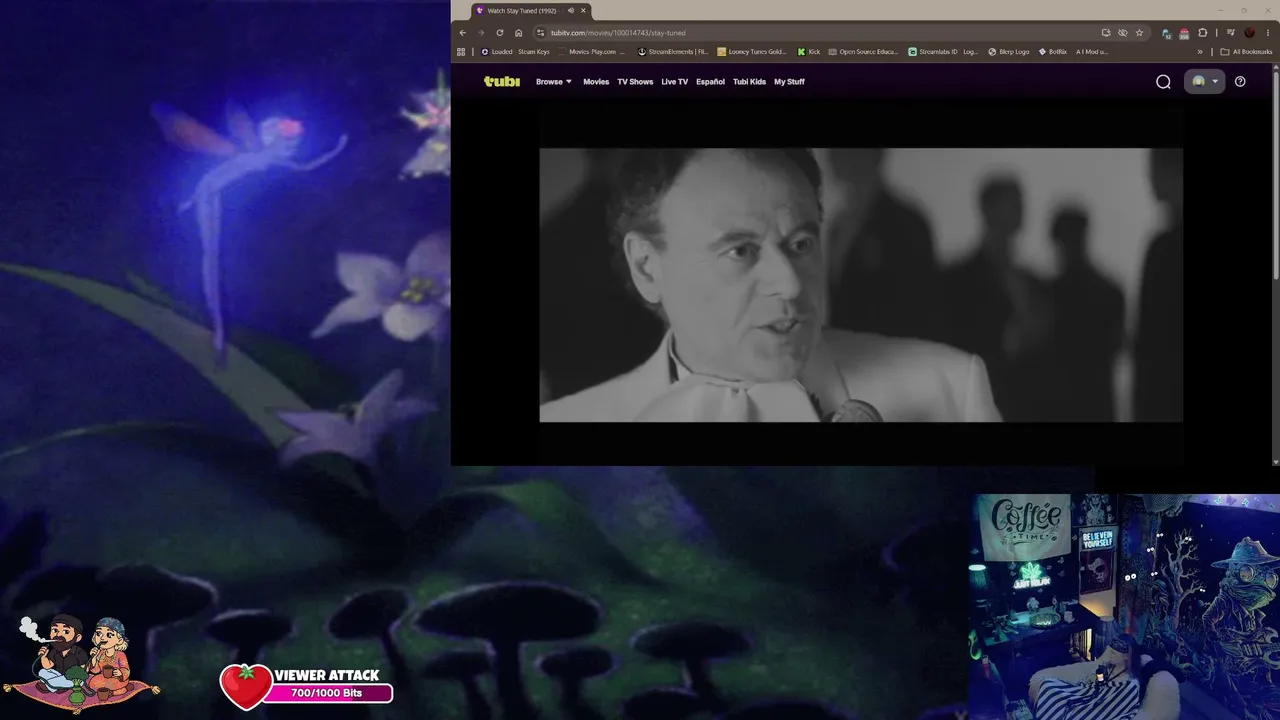
Task: Mute the tab using the speaker icon
Action: tap(571, 11)
